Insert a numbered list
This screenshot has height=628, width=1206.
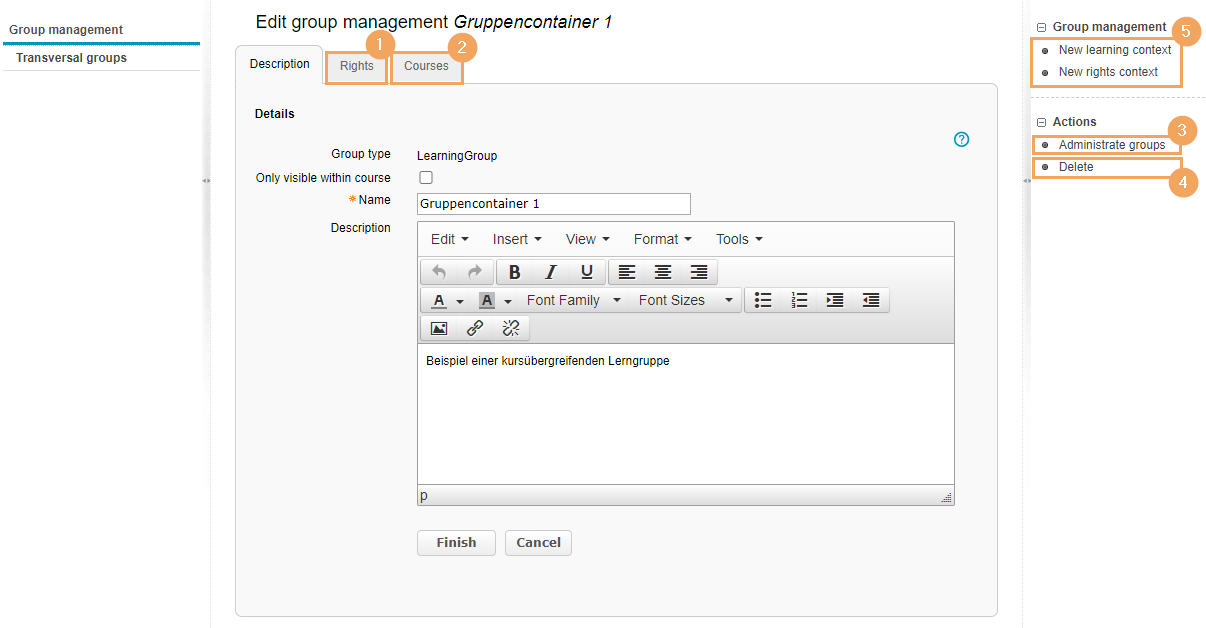(799, 300)
